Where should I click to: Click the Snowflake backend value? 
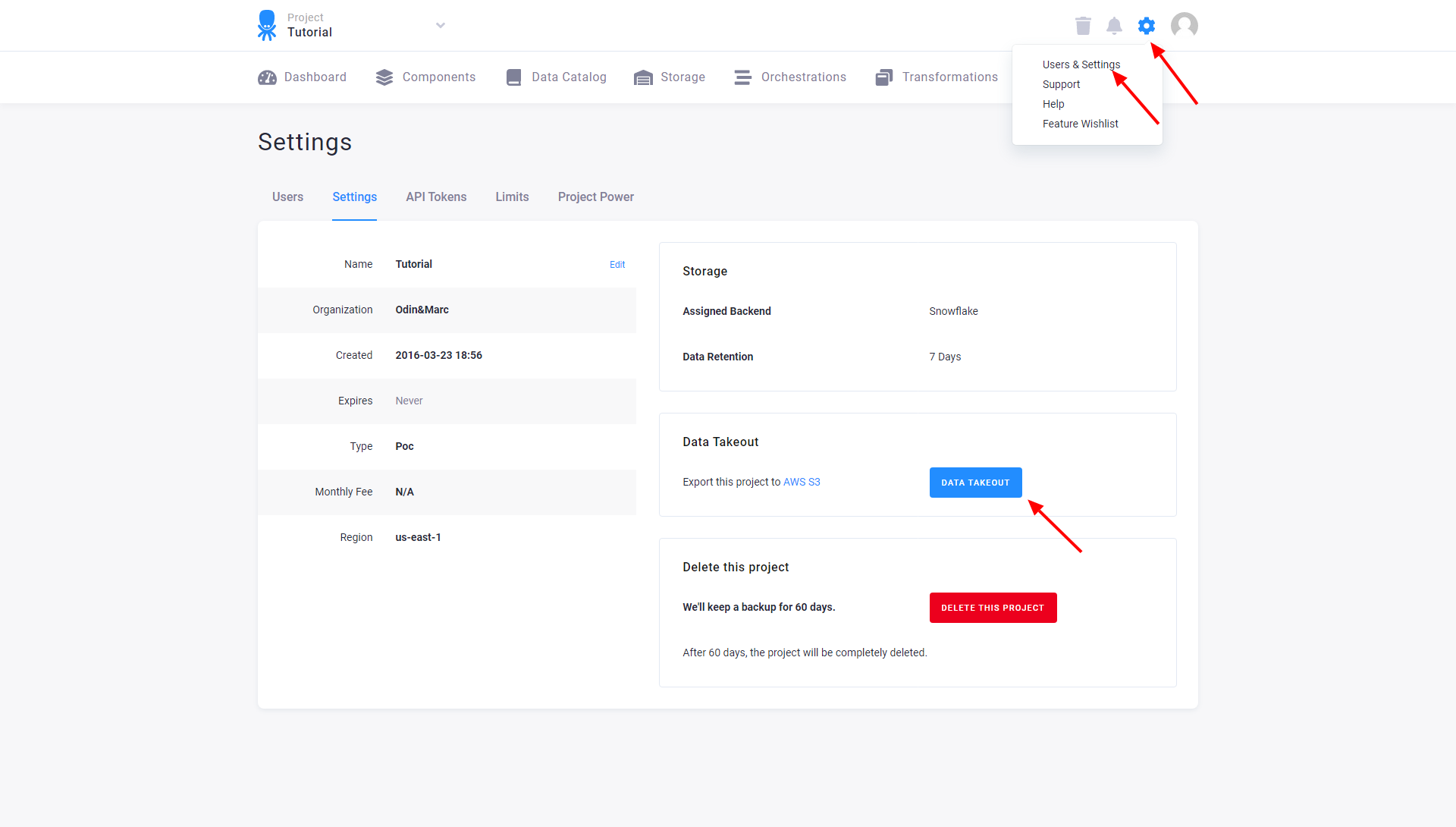[x=953, y=312]
